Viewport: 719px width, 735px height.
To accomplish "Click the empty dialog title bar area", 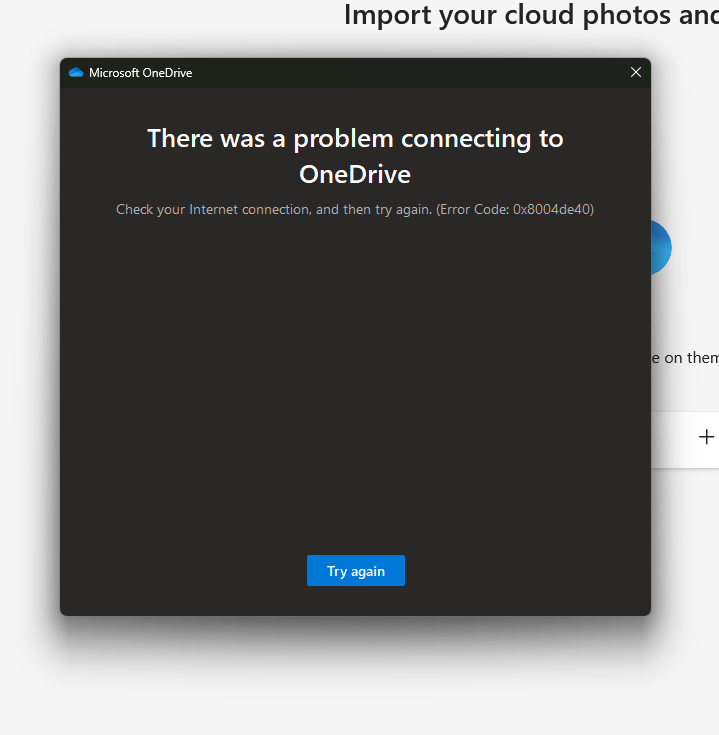I will tap(400, 73).
